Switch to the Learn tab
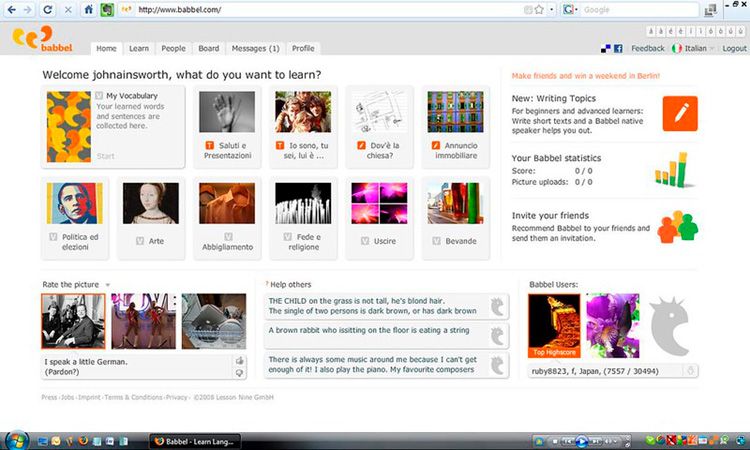The height and width of the screenshot is (450, 750). (x=139, y=48)
